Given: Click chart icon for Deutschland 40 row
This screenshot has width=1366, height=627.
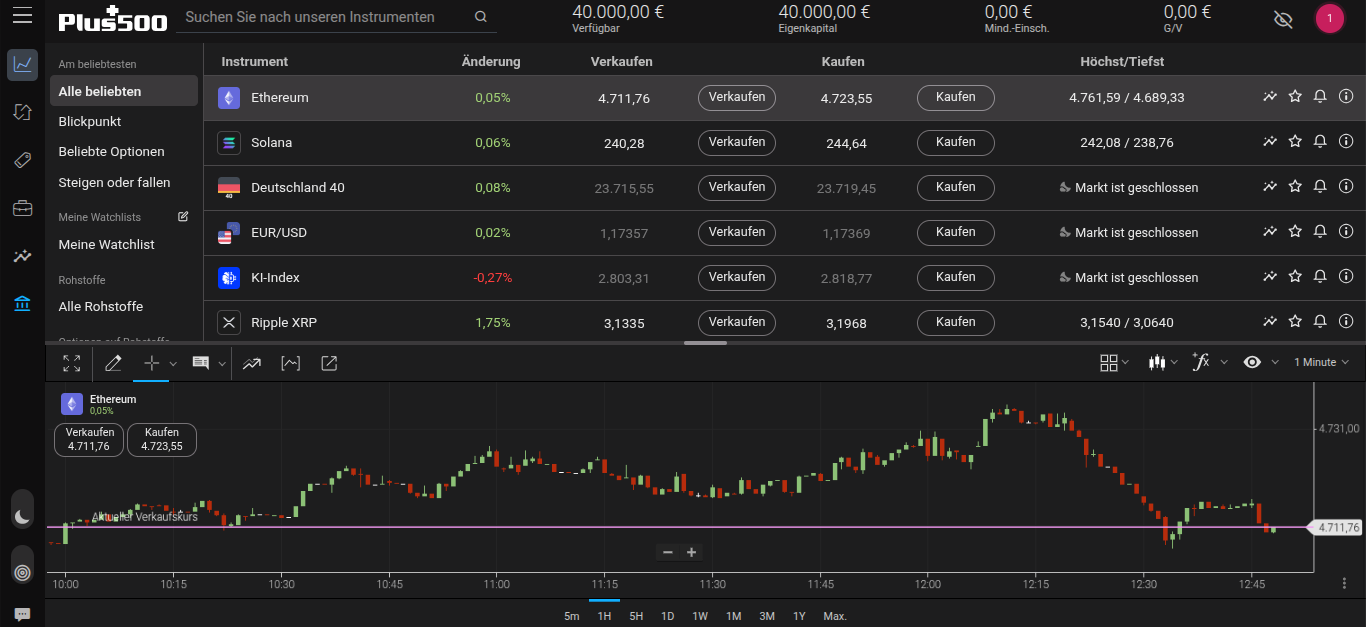Looking at the screenshot, I should coord(1270,187).
